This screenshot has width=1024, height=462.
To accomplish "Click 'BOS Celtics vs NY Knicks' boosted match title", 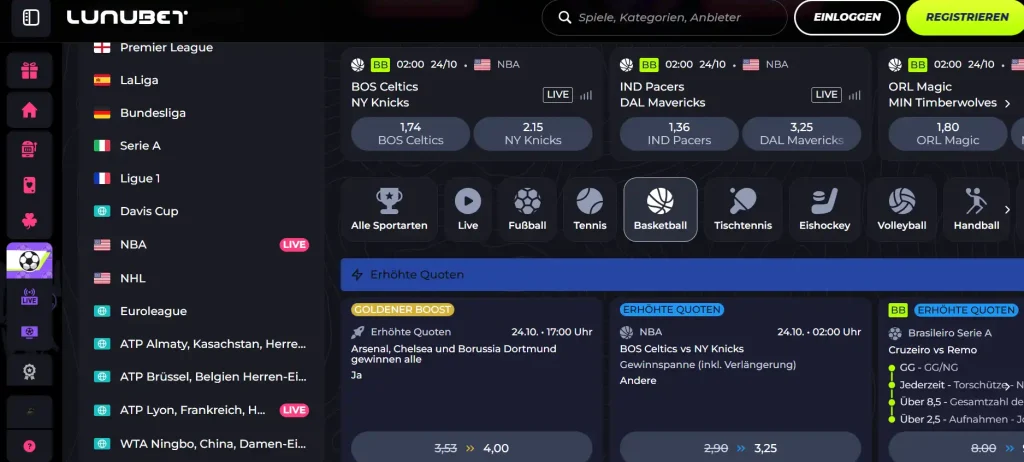I will pyautogui.click(x=682, y=349).
